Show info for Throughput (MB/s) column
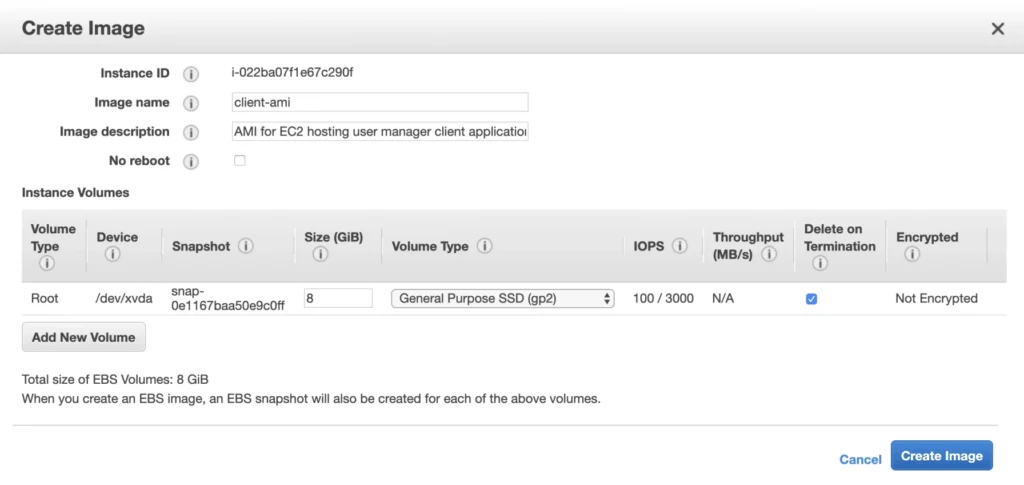Screen dimensions: 1024x485 (x=769, y=255)
